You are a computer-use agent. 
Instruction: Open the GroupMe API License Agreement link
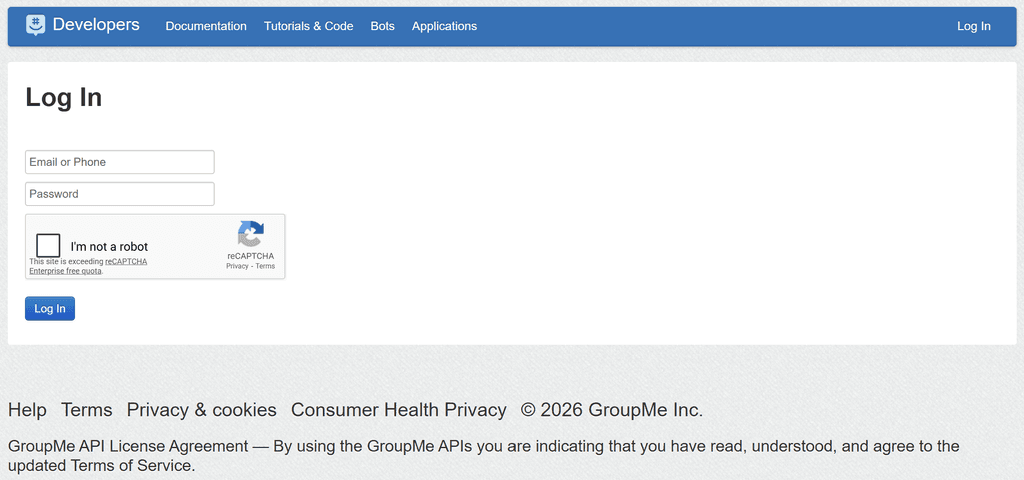pos(128,447)
